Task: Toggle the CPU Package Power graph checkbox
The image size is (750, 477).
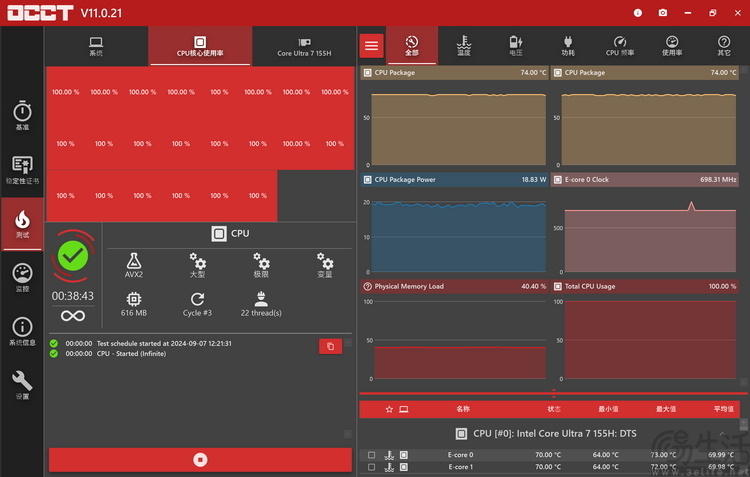Action: point(367,180)
